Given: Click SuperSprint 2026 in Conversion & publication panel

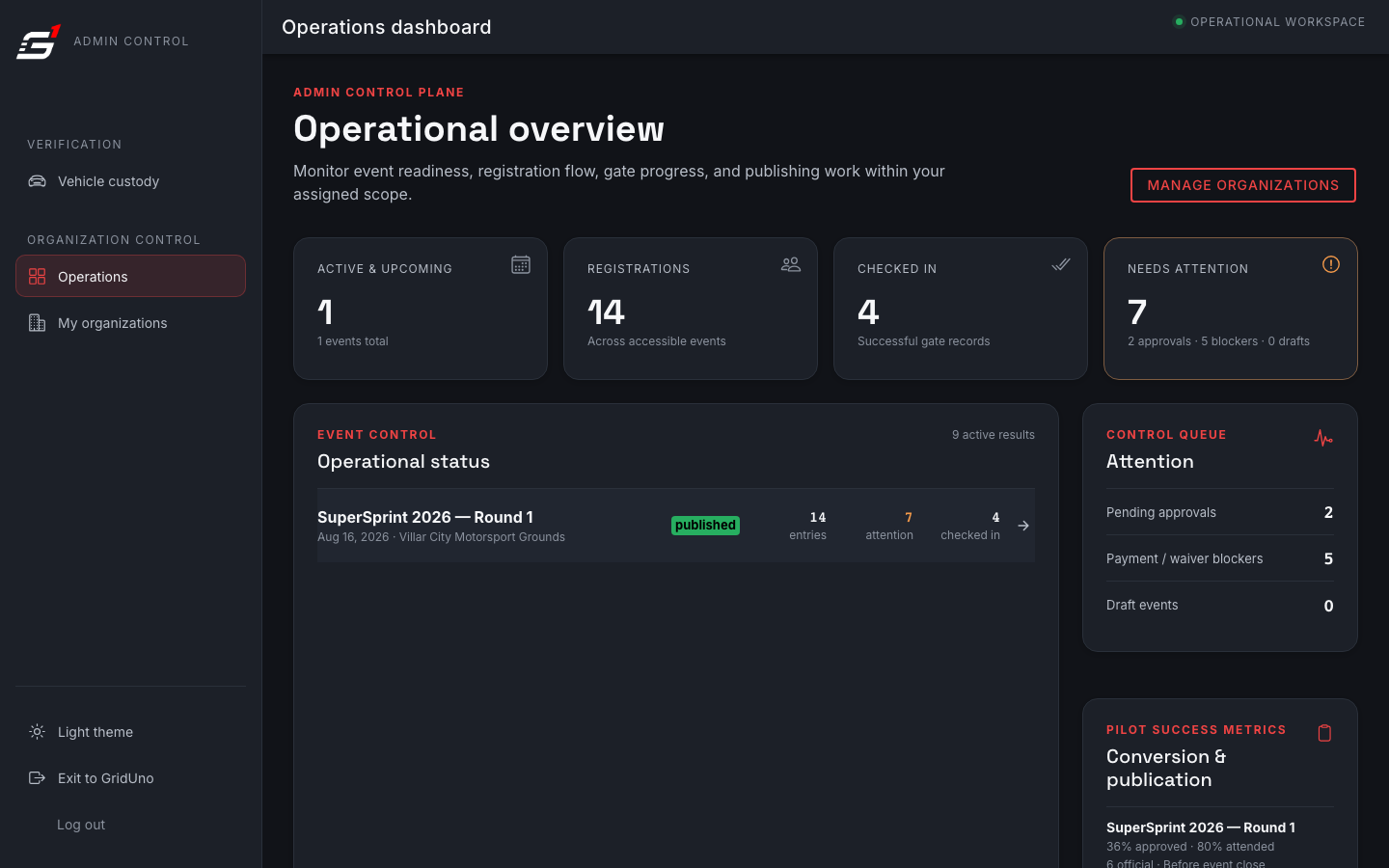Looking at the screenshot, I should [1201, 827].
